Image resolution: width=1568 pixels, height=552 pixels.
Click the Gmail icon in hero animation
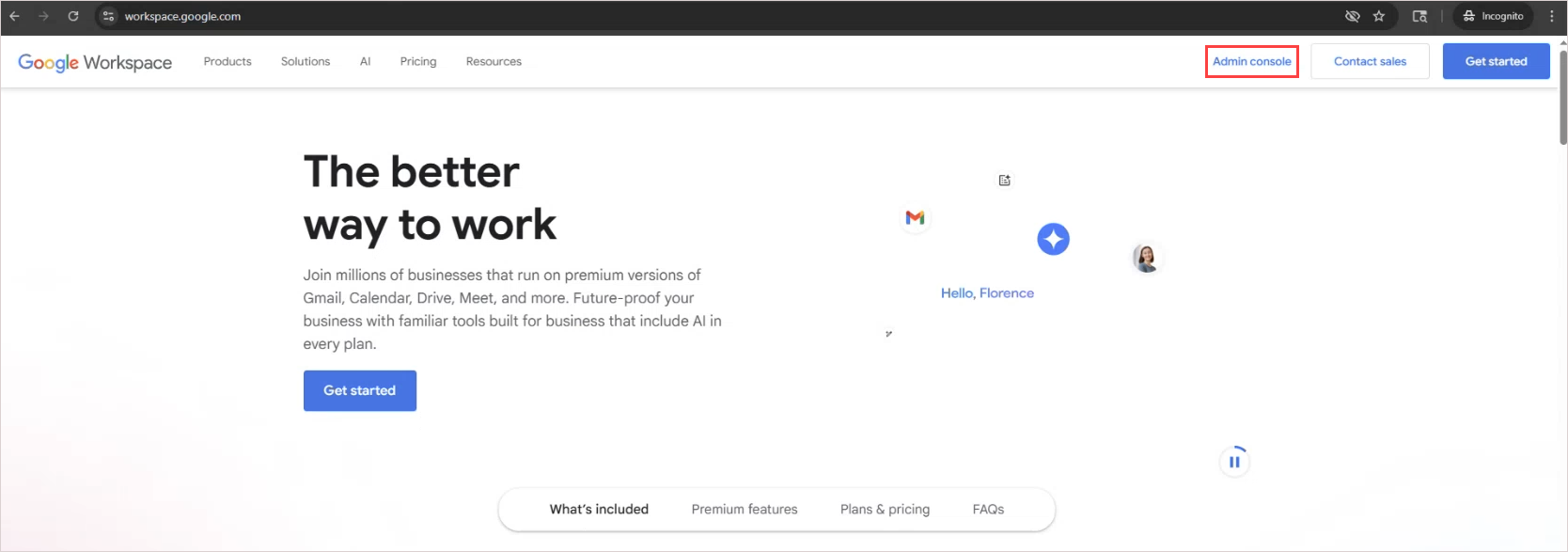click(915, 217)
